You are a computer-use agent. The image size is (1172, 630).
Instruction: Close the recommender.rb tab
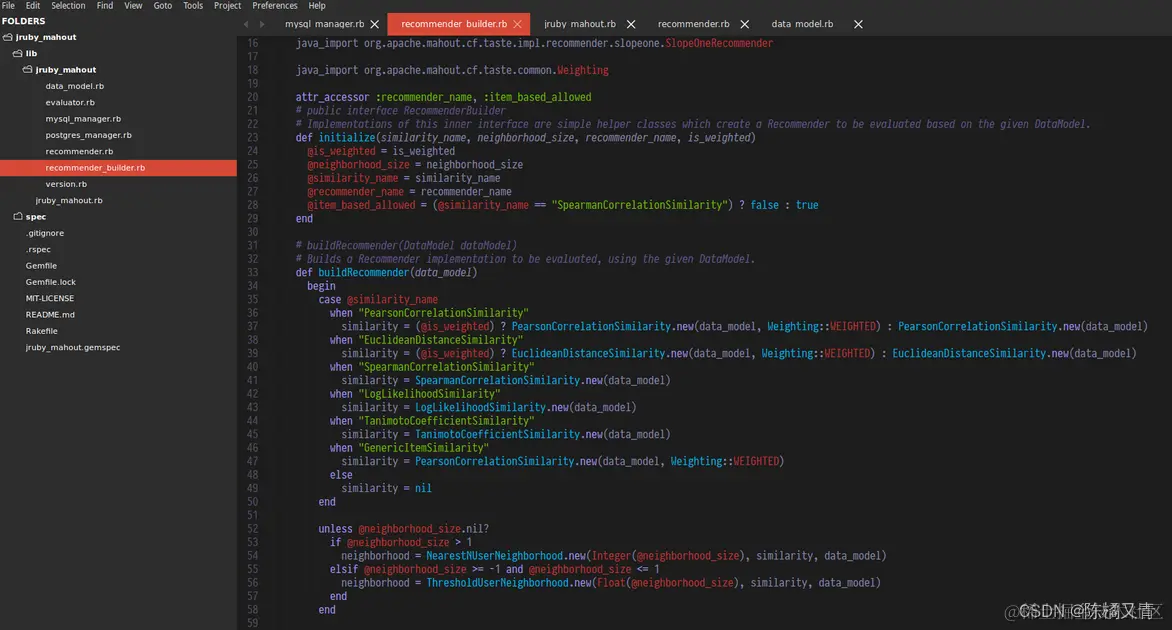pyautogui.click(x=744, y=24)
